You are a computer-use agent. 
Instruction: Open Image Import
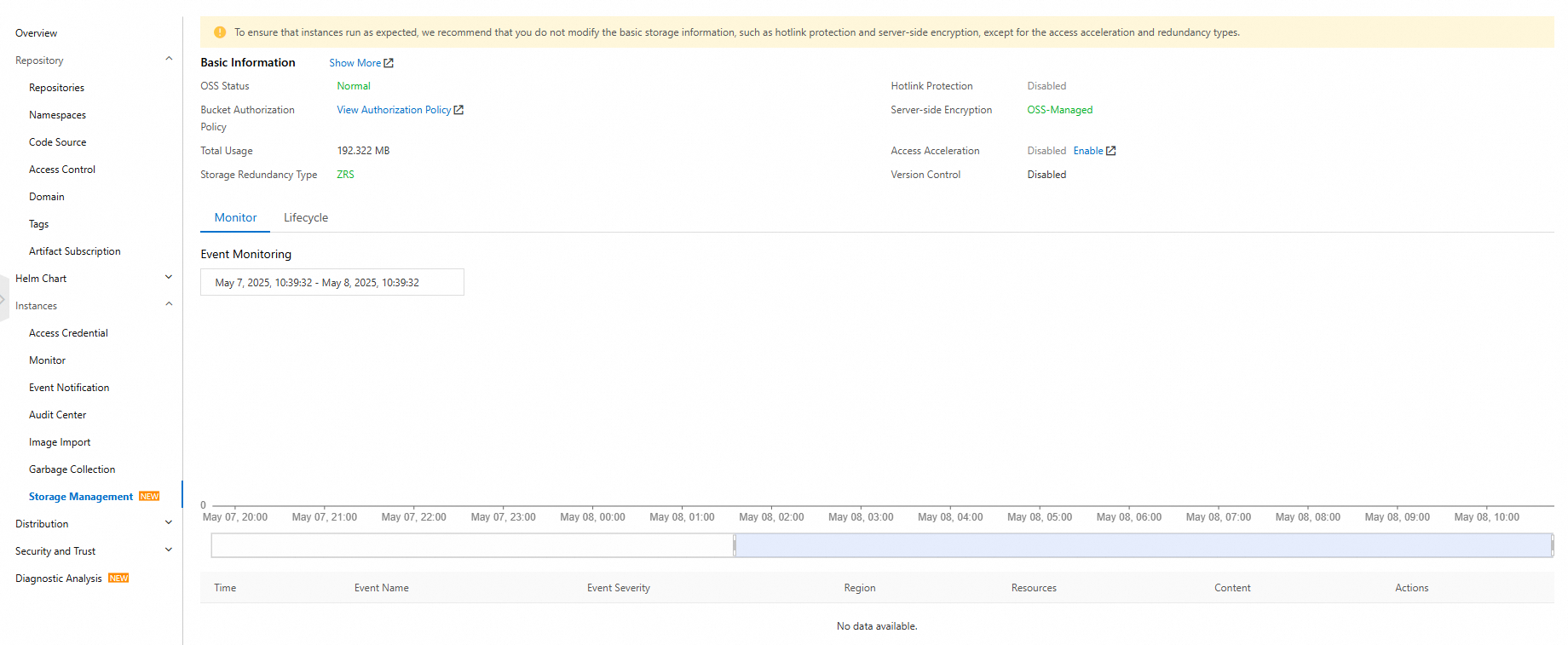point(60,442)
